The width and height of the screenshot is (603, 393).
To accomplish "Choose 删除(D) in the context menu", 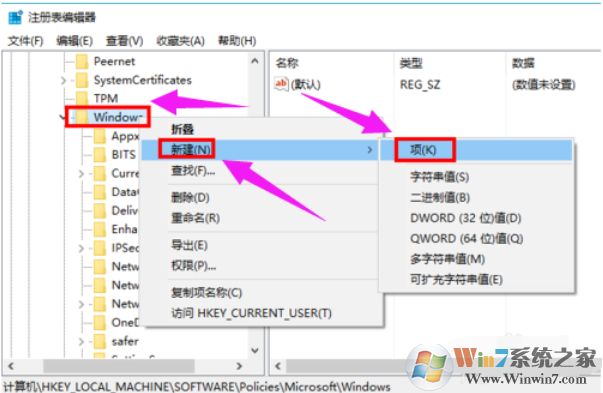I will coord(262,198).
